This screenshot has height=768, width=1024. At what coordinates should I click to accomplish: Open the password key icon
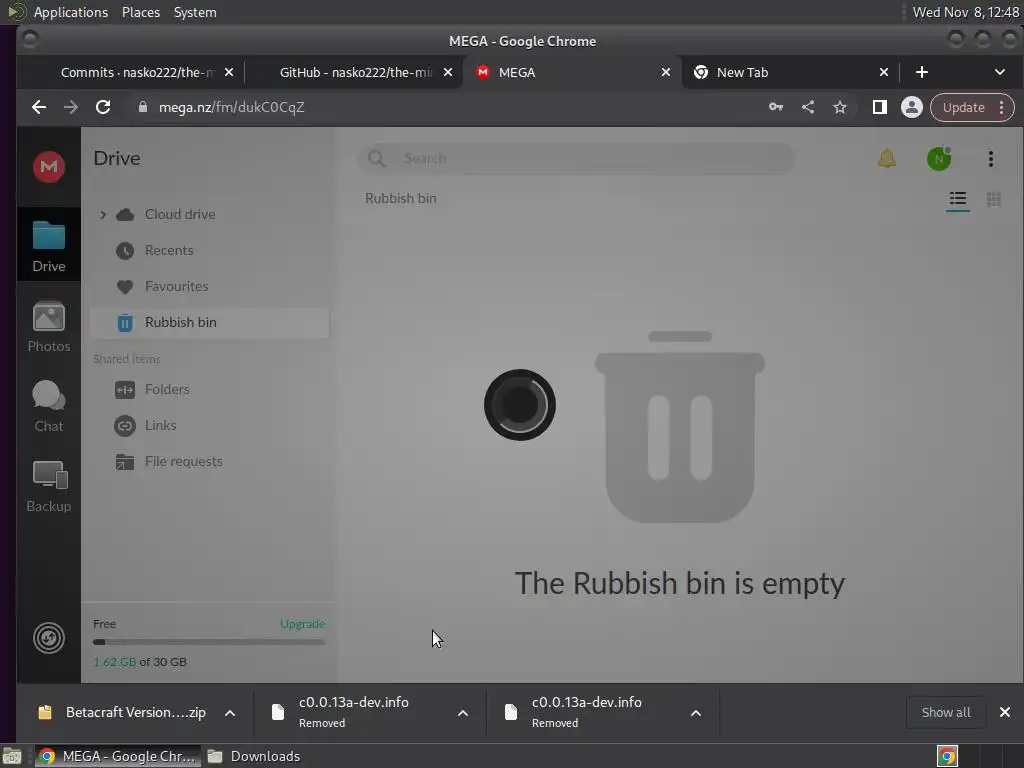click(x=776, y=107)
